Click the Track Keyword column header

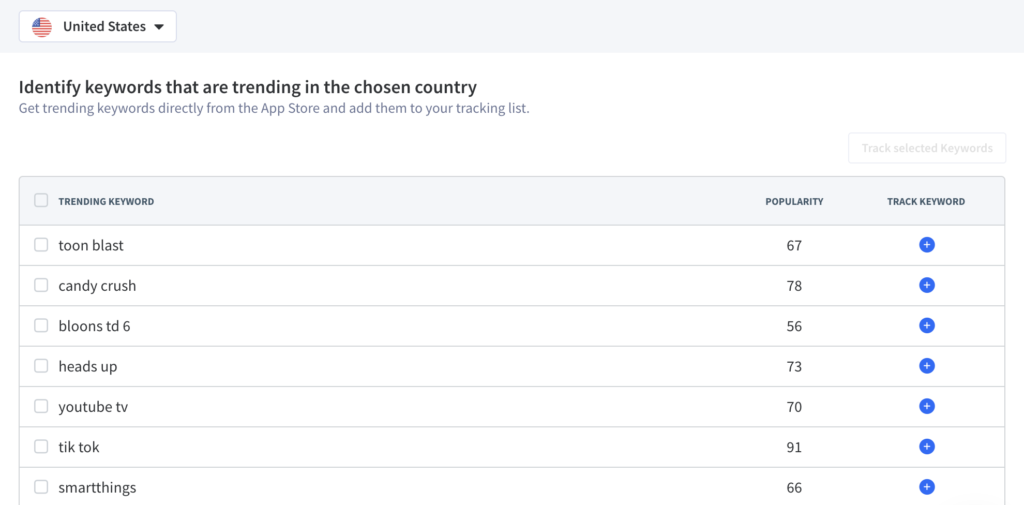[x=926, y=201]
